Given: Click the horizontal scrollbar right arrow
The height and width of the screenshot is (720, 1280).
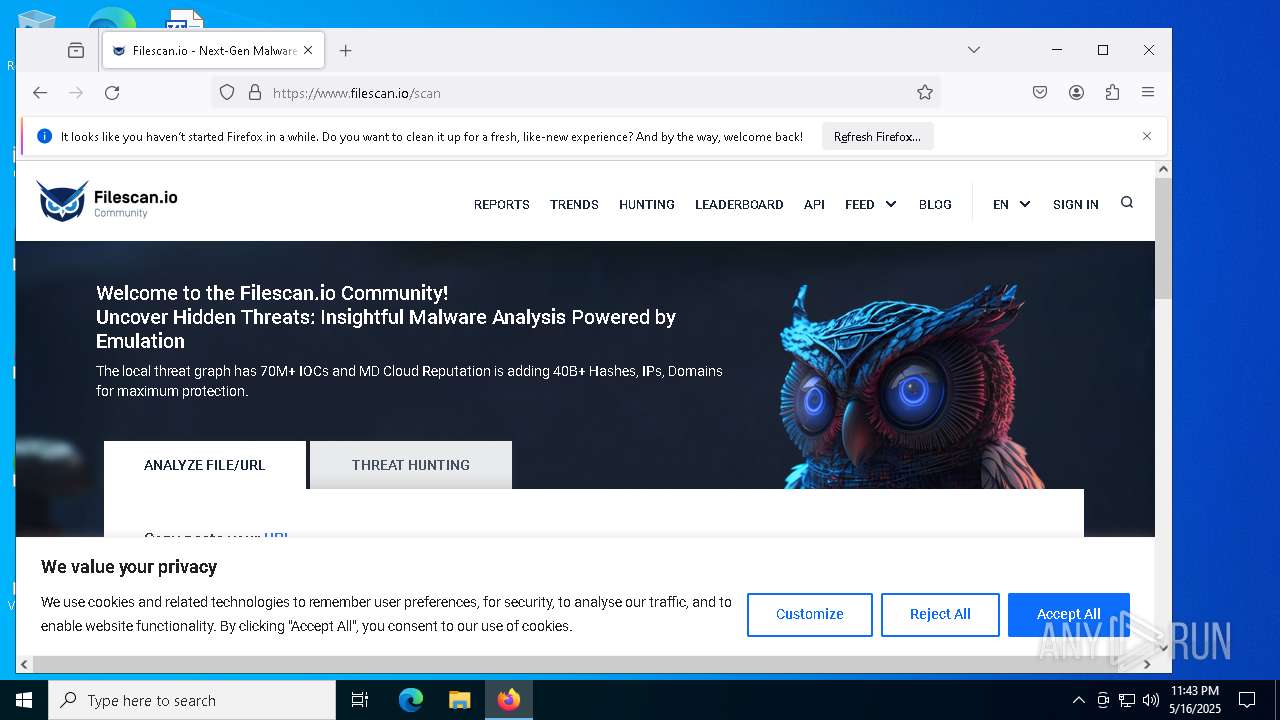Looking at the screenshot, I should point(1147,664).
